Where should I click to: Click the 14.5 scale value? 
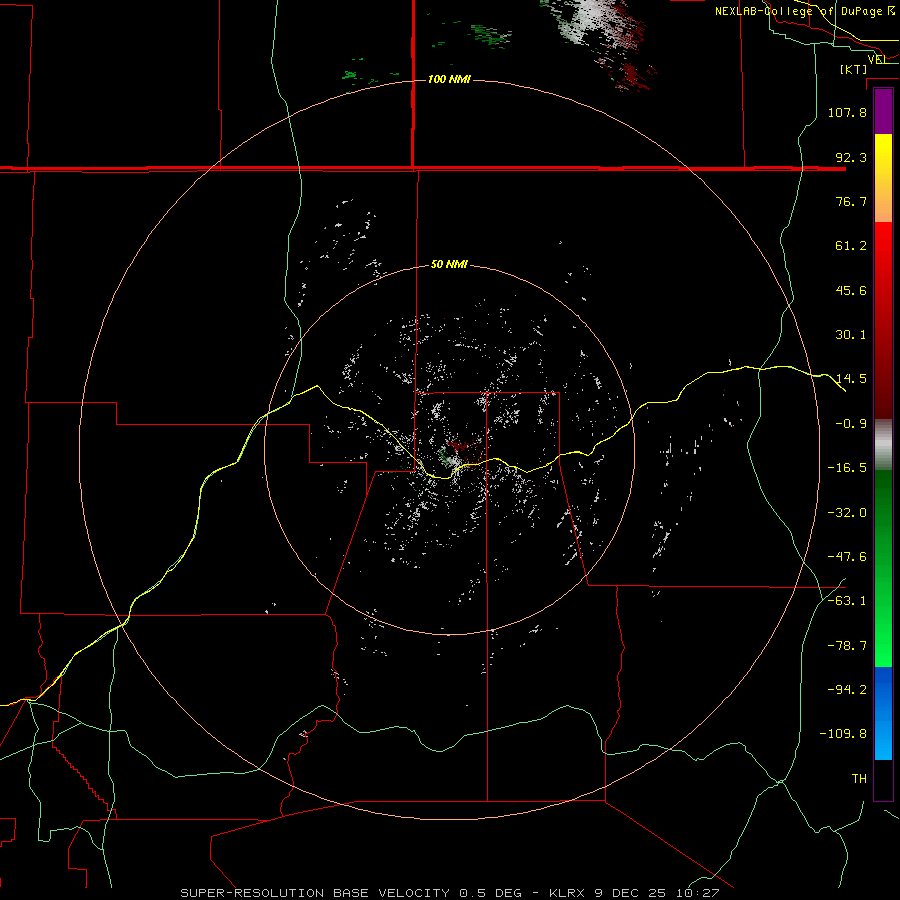coord(851,379)
